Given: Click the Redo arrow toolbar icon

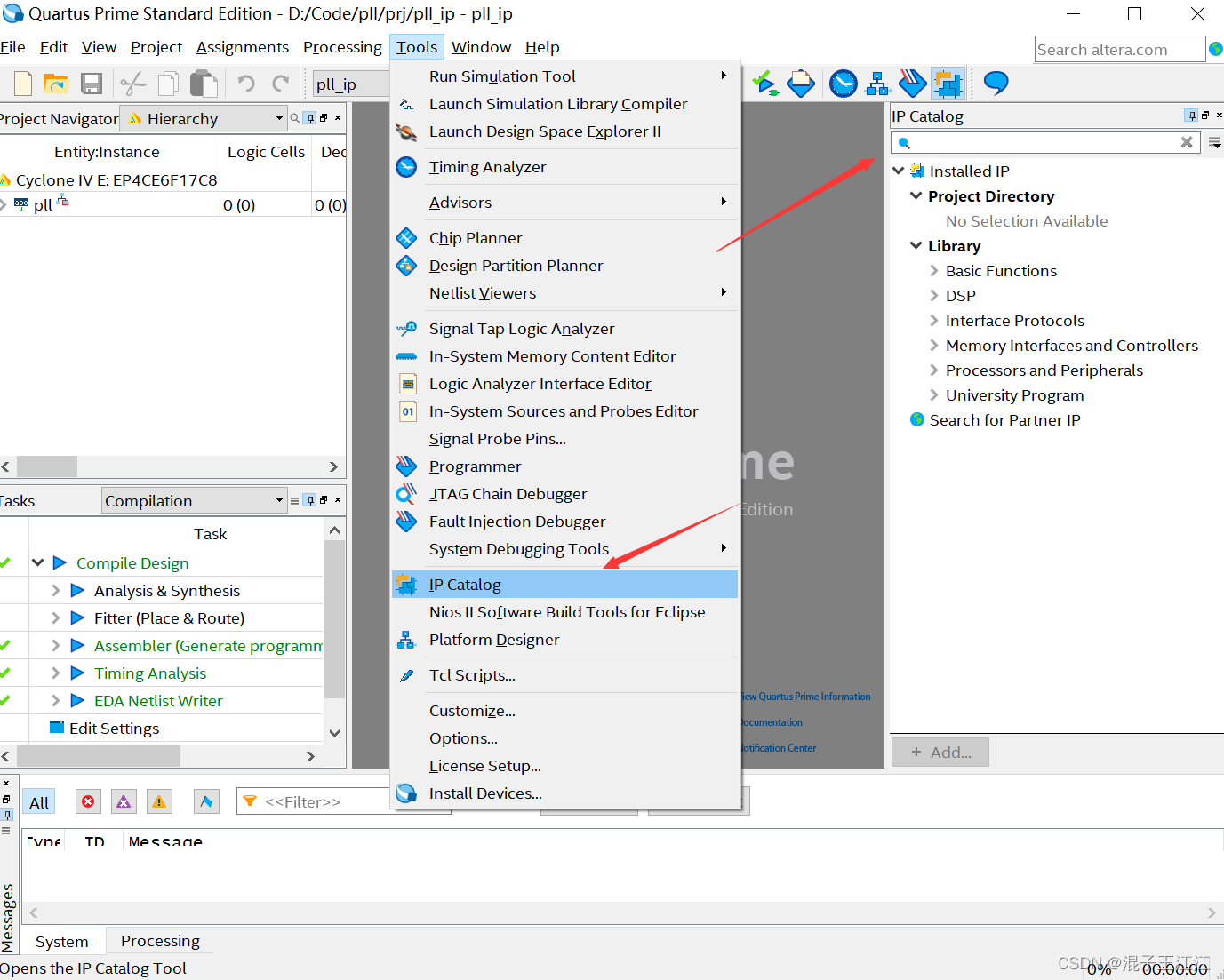Looking at the screenshot, I should pos(281,84).
